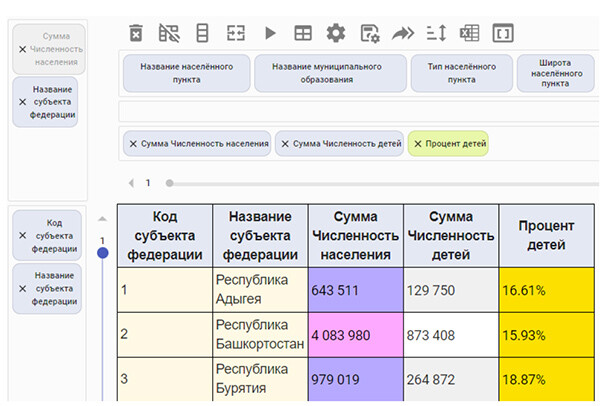Click the crossed-out grid icon
The image size is (600, 406).
pyautogui.click(x=170, y=33)
